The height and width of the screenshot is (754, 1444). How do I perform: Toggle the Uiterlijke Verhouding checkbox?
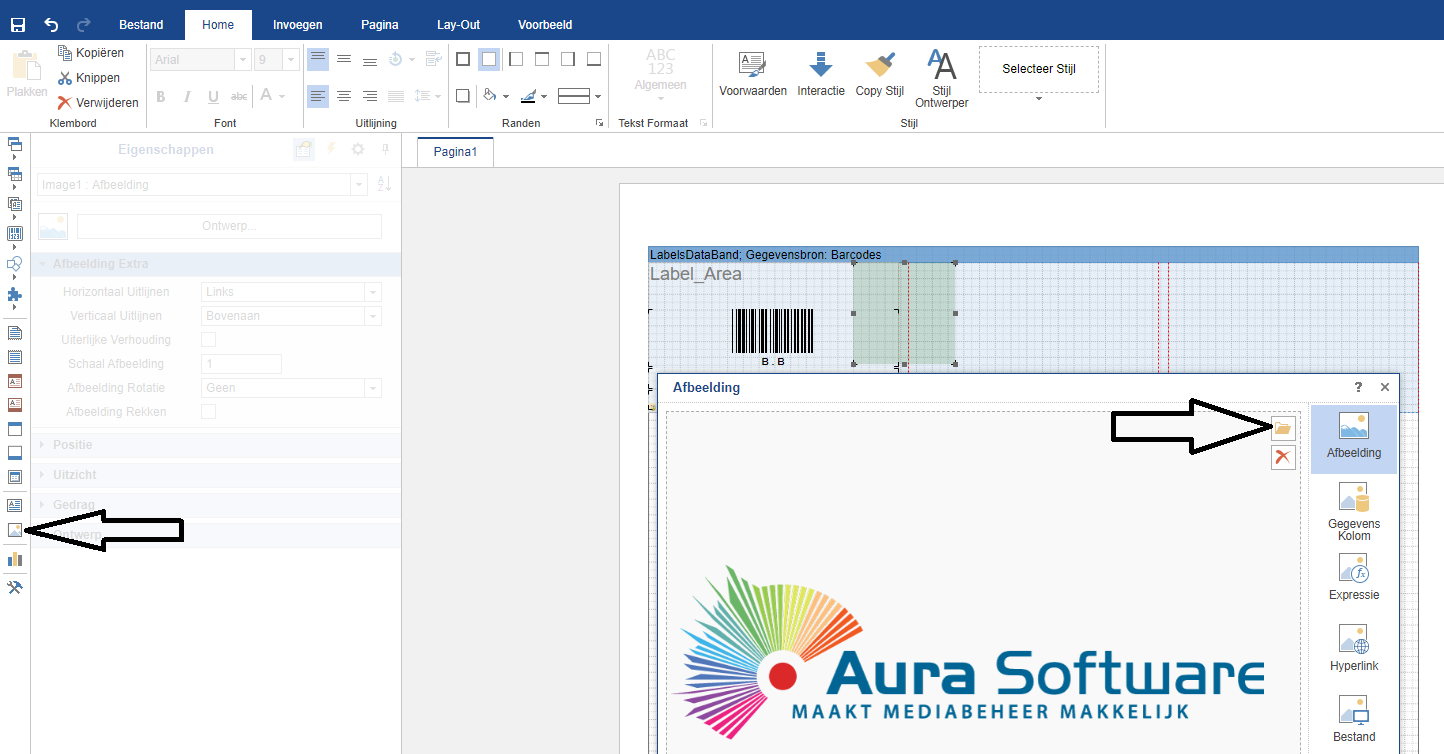209,340
